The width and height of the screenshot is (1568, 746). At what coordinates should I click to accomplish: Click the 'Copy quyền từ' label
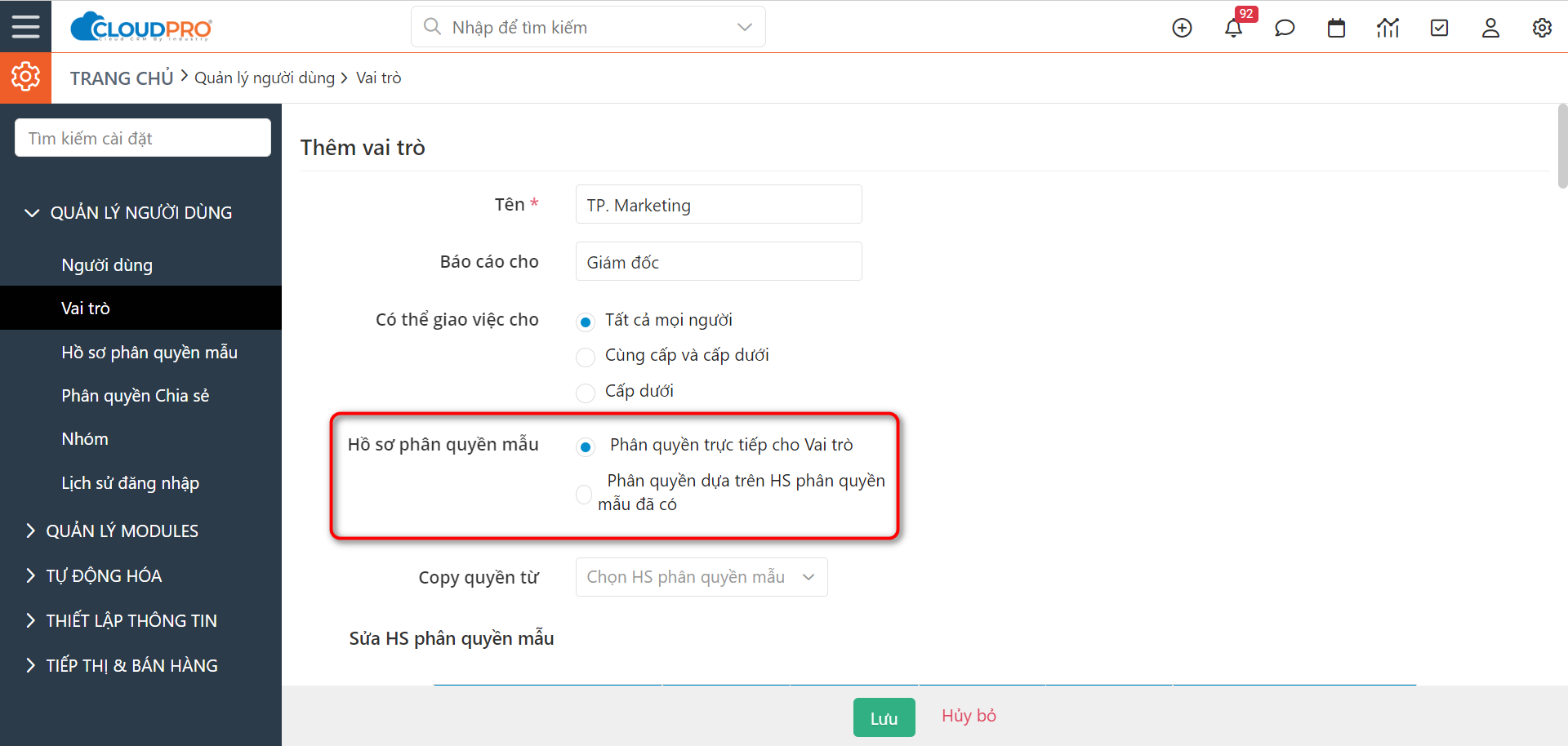pyautogui.click(x=479, y=578)
